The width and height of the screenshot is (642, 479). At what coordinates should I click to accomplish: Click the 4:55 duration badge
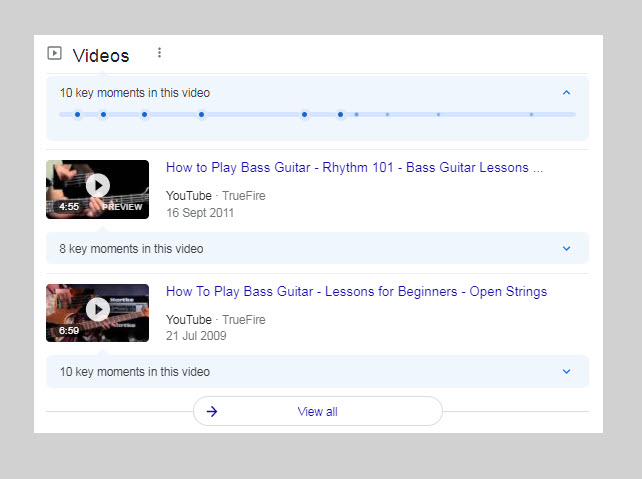coord(69,207)
